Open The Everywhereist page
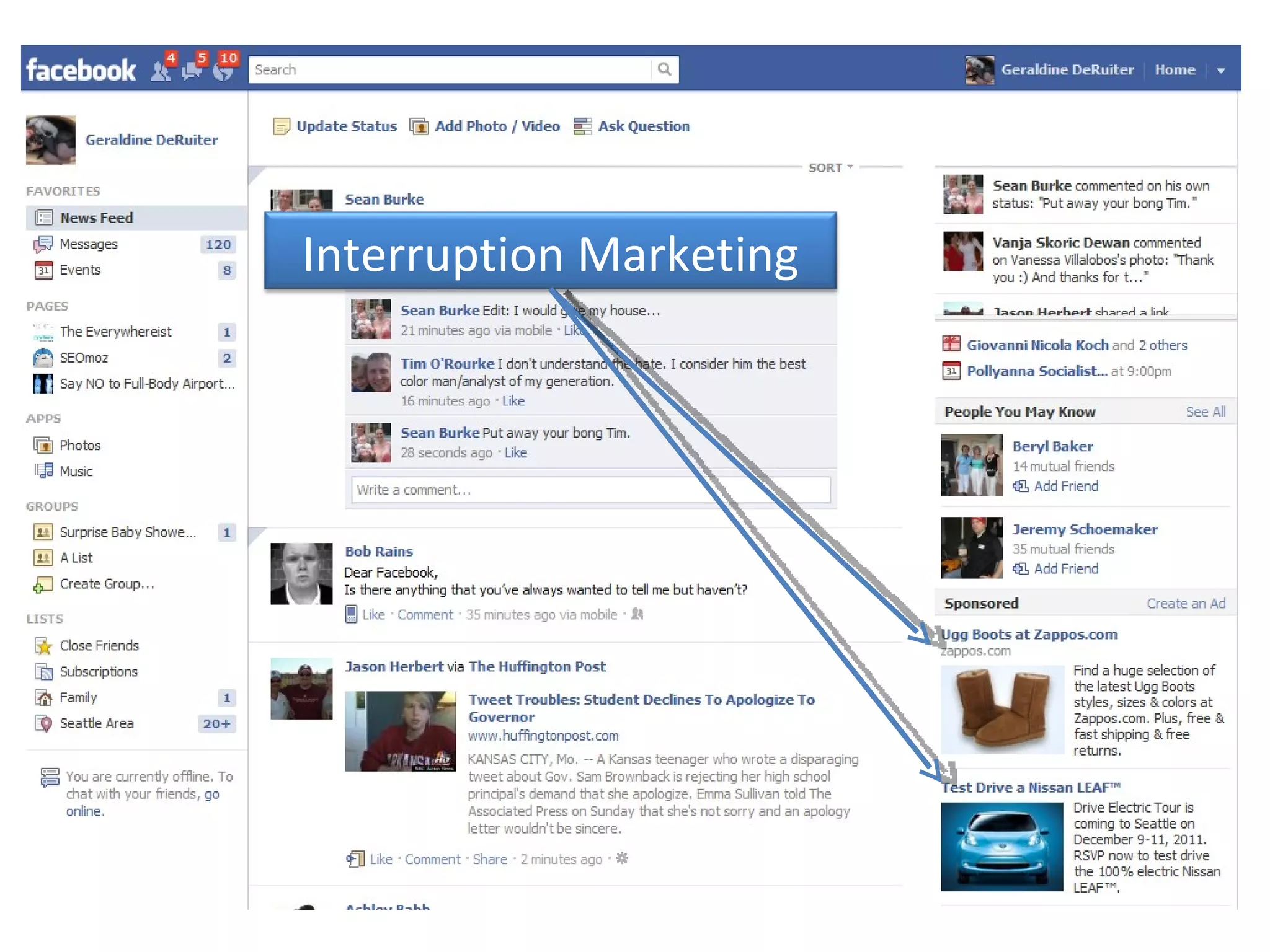This screenshot has height=952, width=1270. 115,332
